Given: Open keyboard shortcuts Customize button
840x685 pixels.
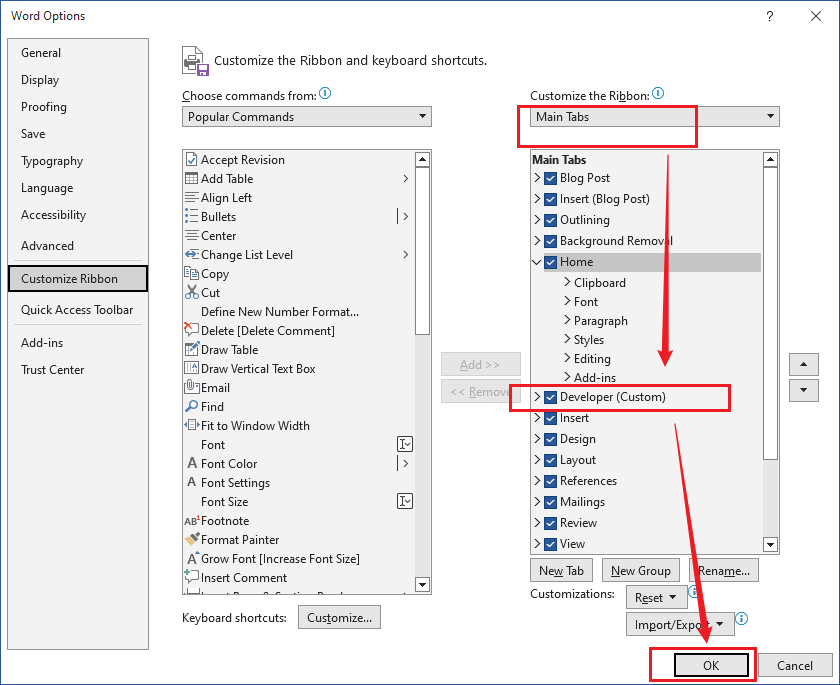Looking at the screenshot, I should tap(339, 618).
